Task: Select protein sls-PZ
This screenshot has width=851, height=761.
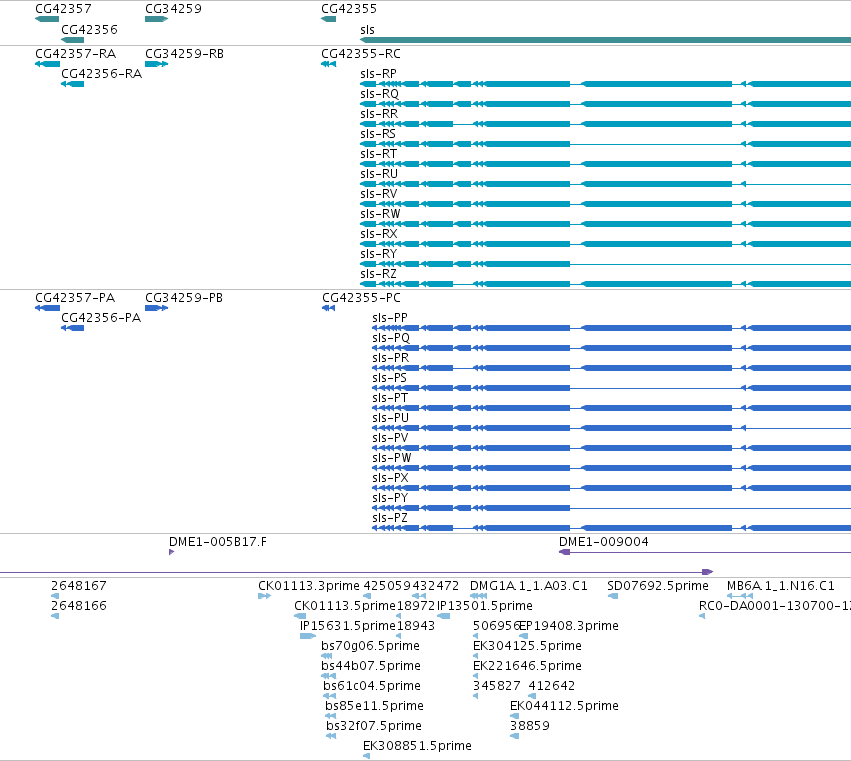Action: click(390, 519)
